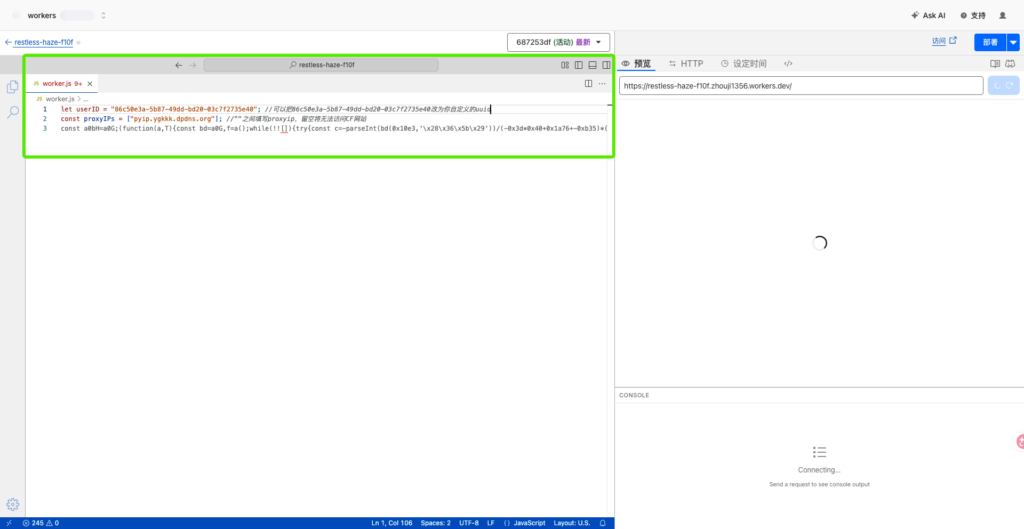The width and height of the screenshot is (1024, 529).
Task: Click the preview reload button
Action: pos(1004,86)
